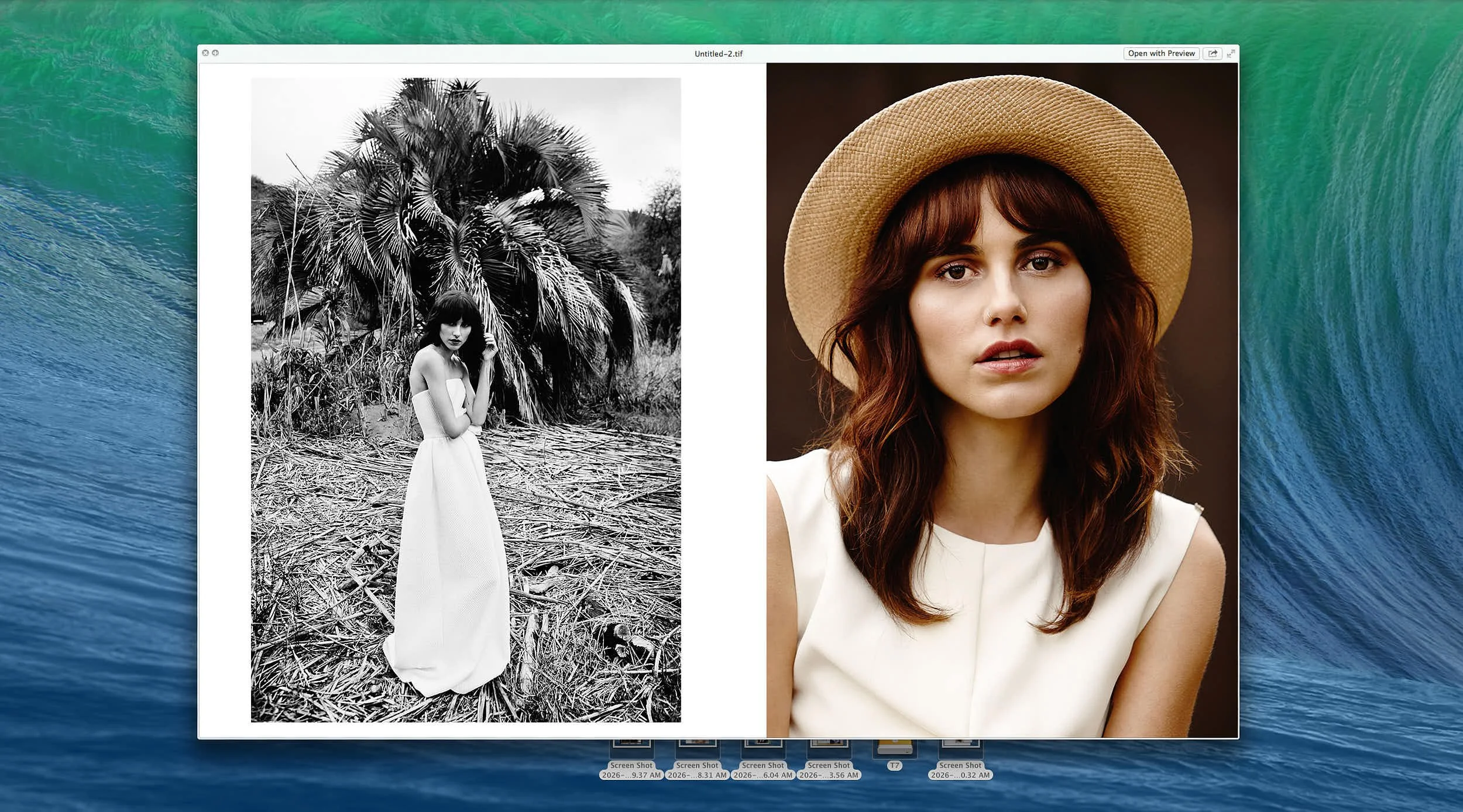The height and width of the screenshot is (812, 1463).
Task: Click the Open with Preview button
Action: (x=1162, y=53)
